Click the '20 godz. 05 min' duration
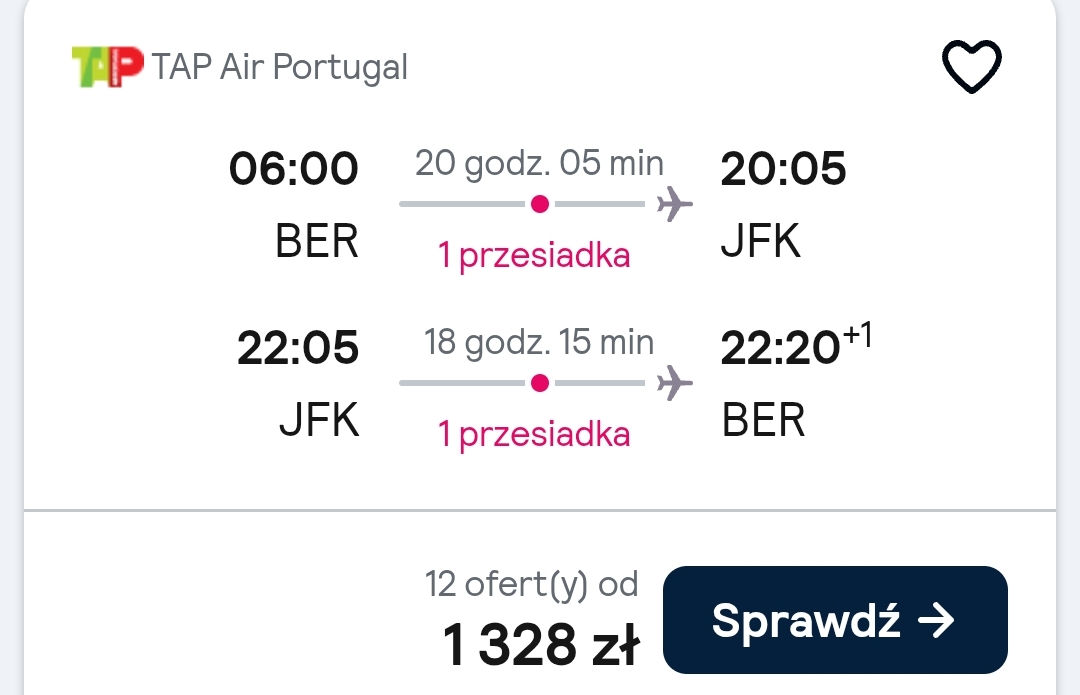 click(539, 164)
